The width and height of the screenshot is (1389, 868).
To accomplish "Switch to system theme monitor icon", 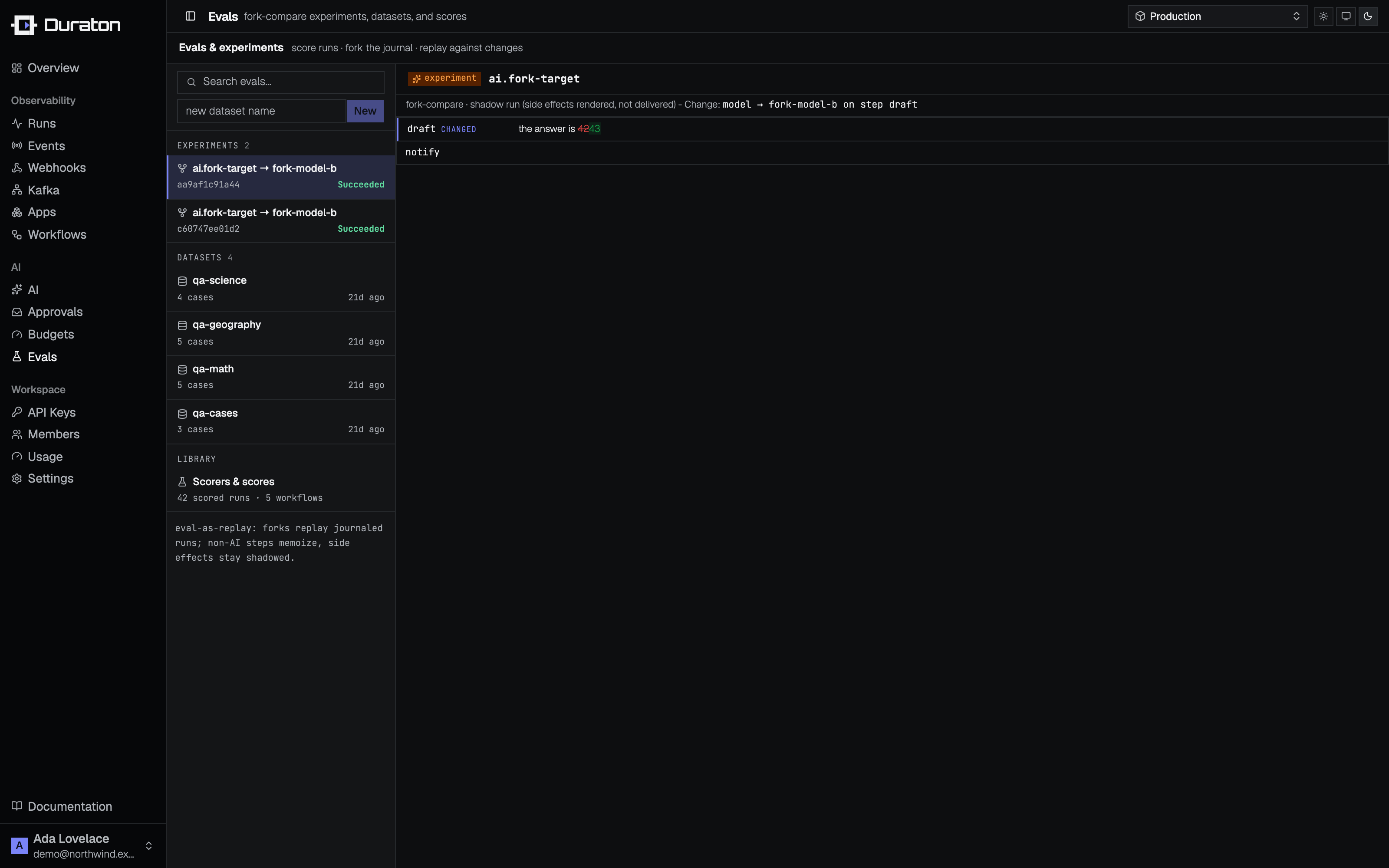I will point(1346,16).
